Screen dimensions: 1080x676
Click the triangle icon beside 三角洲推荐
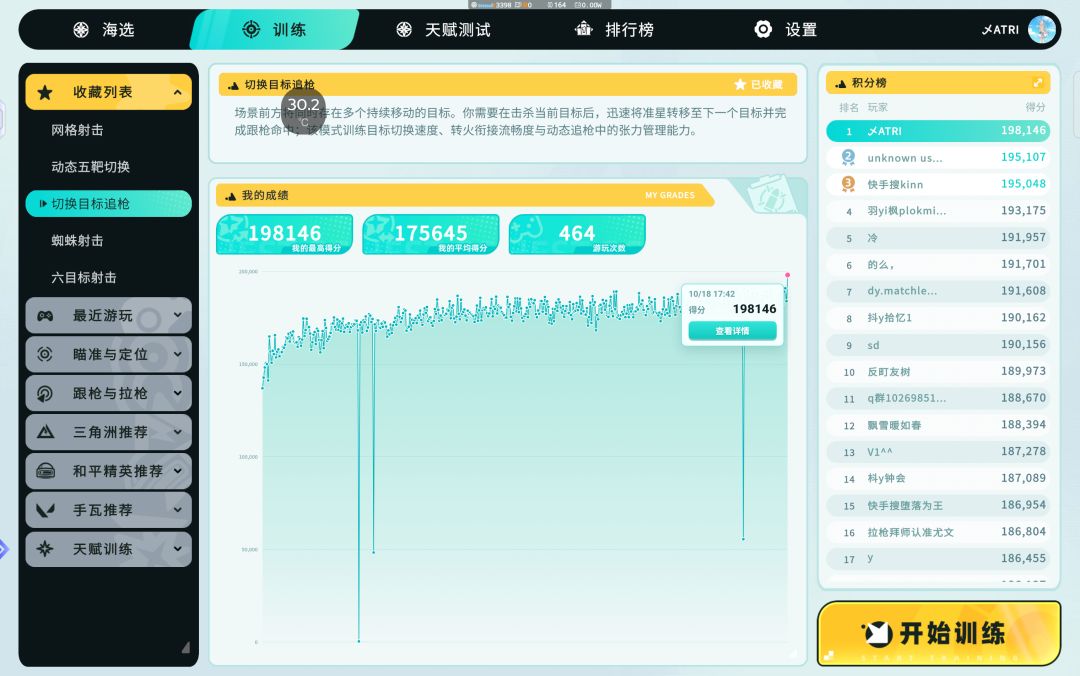45,432
